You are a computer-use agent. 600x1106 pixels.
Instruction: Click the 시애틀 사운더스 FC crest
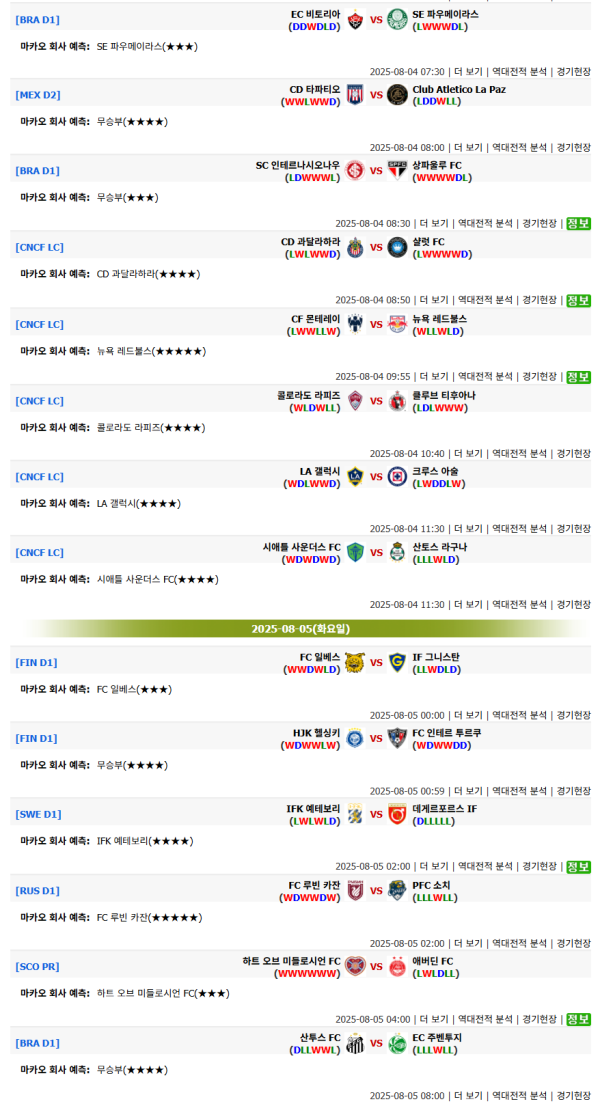(355, 552)
